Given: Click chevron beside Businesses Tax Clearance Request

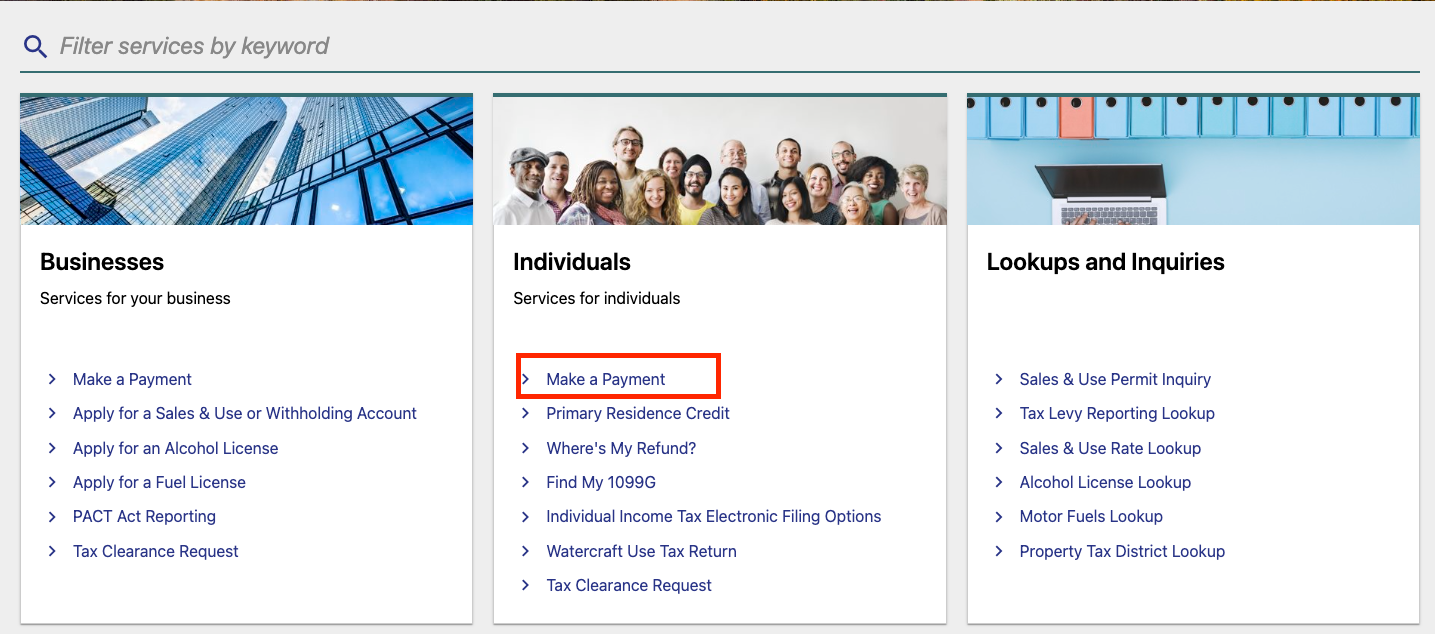Looking at the screenshot, I should [x=52, y=551].
